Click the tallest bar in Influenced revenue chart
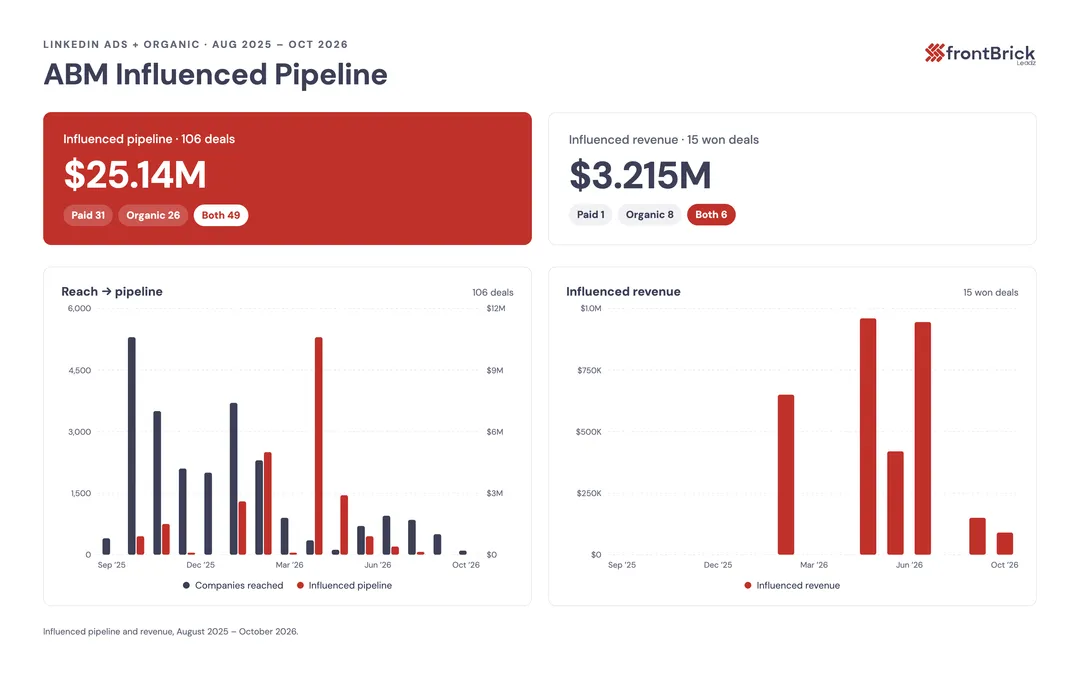1080x675 pixels. (x=868, y=436)
